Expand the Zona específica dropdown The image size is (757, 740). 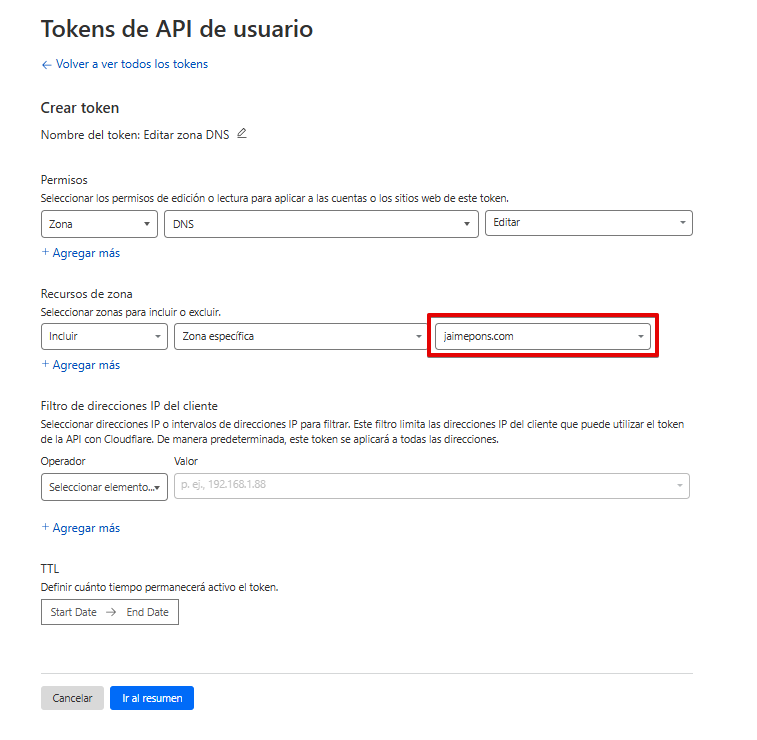[x=300, y=337]
